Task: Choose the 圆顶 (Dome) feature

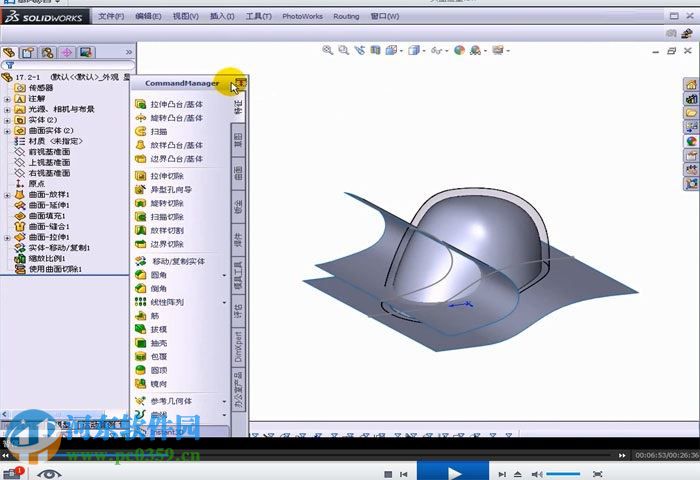Action: tap(151, 370)
